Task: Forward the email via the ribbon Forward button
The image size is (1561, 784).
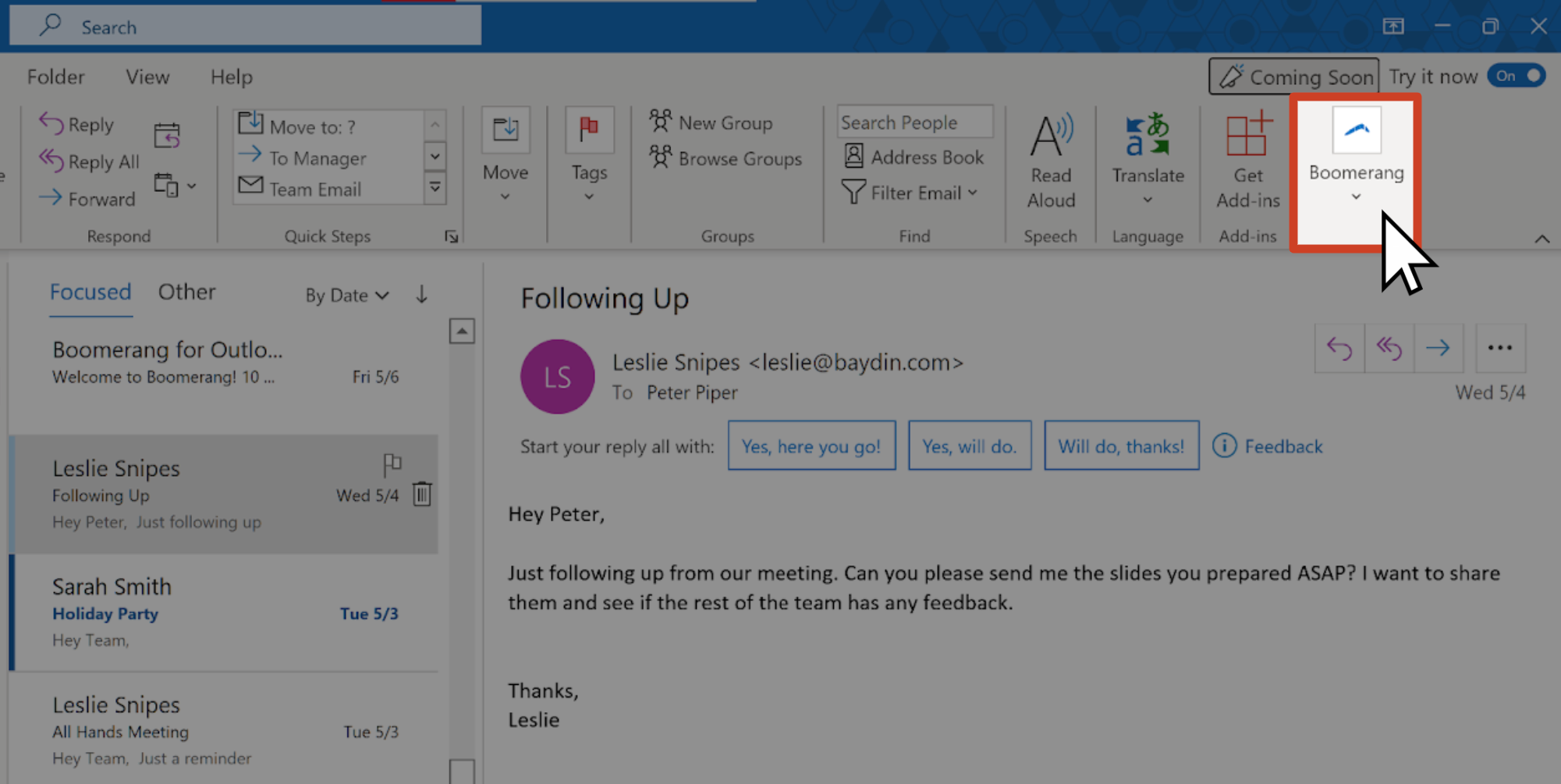Action: point(87,199)
